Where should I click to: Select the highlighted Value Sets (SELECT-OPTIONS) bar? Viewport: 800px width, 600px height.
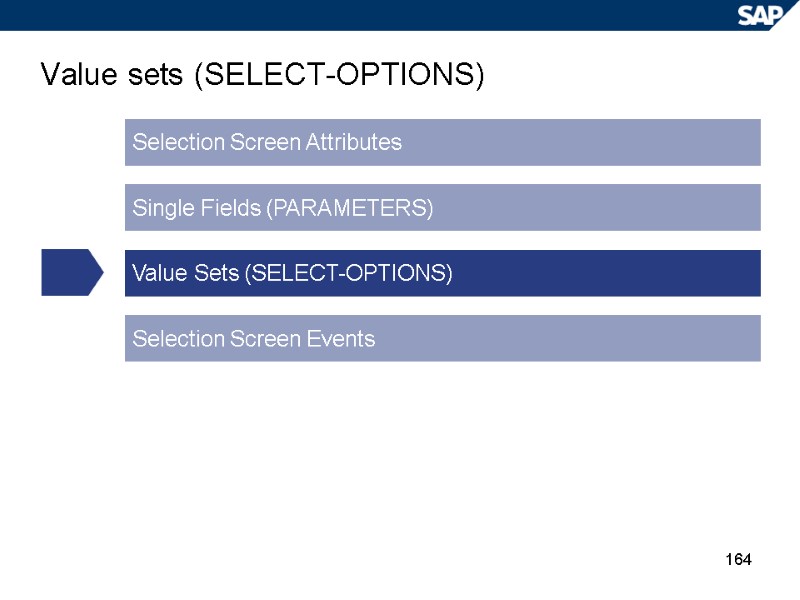[442, 273]
